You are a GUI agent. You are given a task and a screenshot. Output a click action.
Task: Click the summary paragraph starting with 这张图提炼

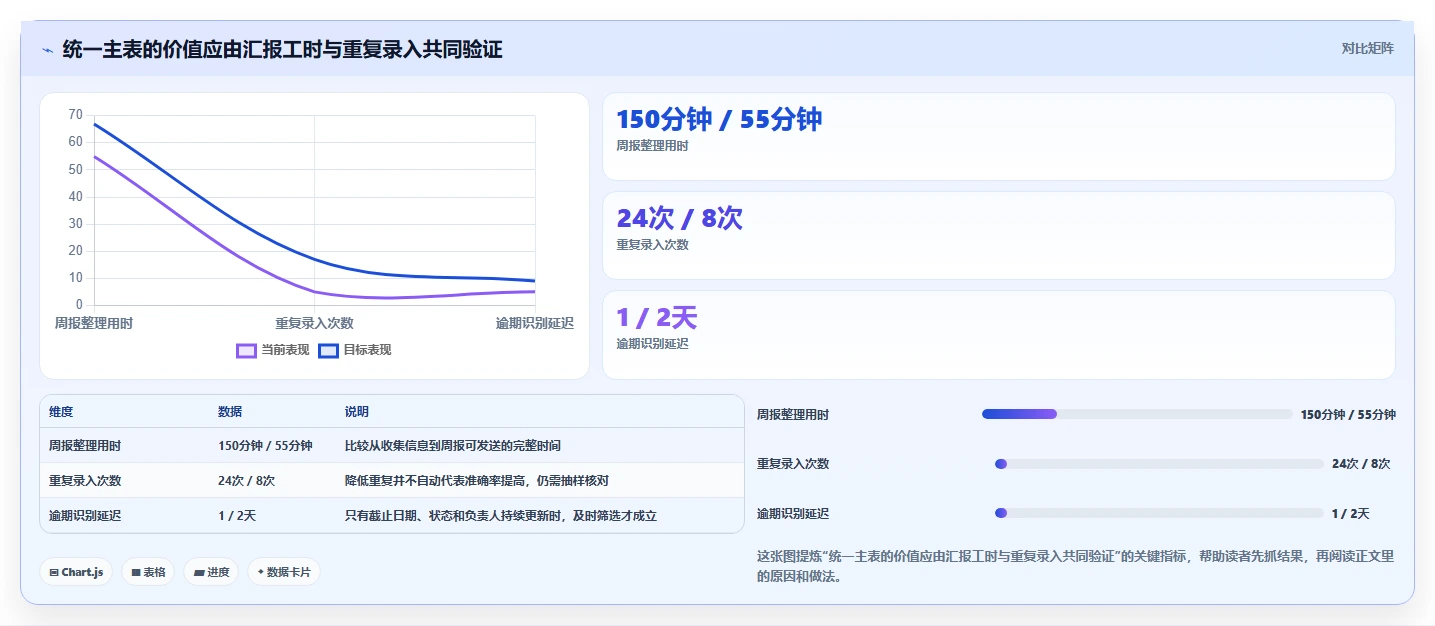click(x=1075, y=566)
